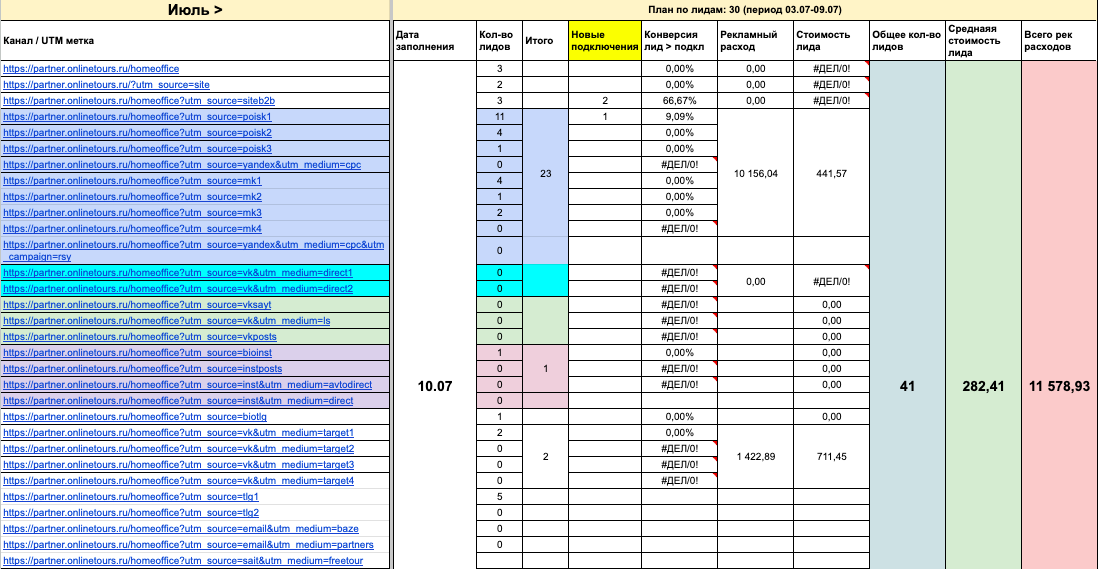Select the 10 156,04 ad expense cell
The width and height of the screenshot is (1098, 569).
[x=755, y=173]
